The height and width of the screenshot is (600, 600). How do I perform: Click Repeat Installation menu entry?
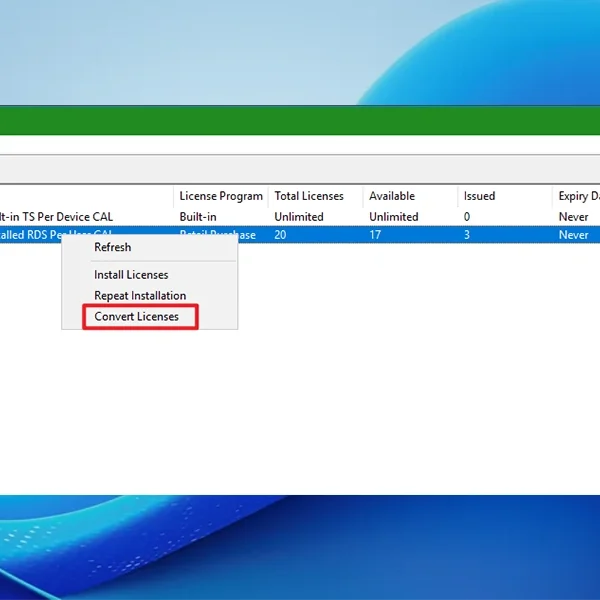(x=140, y=296)
